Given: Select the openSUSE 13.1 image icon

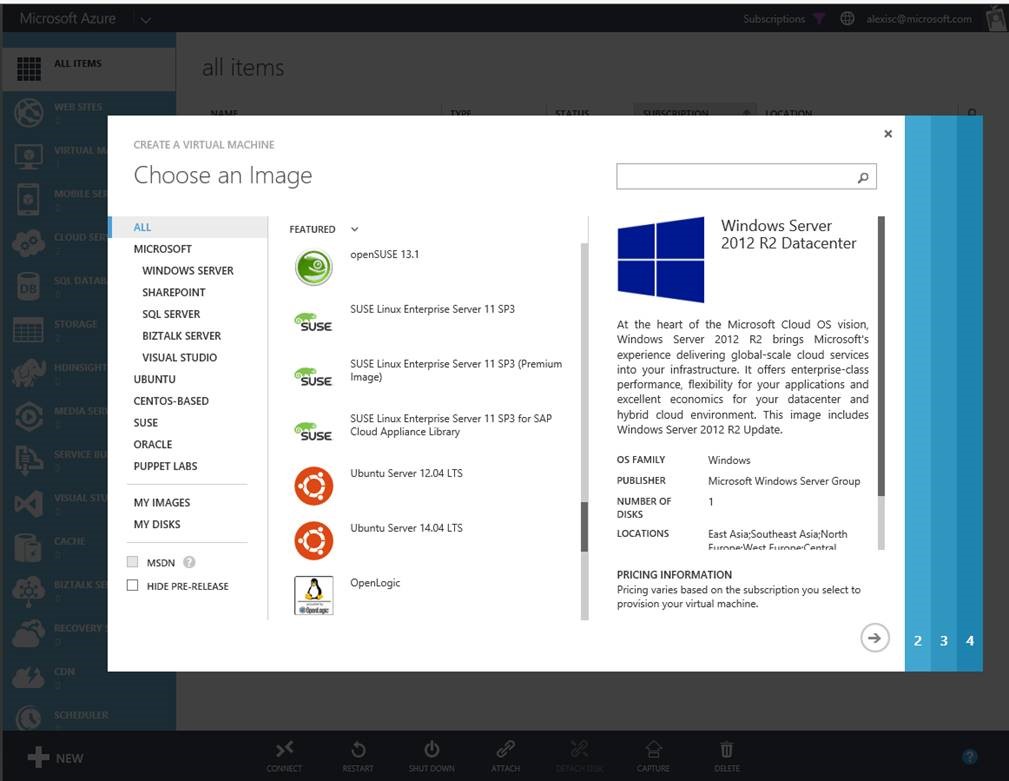Looking at the screenshot, I should coord(314,267).
